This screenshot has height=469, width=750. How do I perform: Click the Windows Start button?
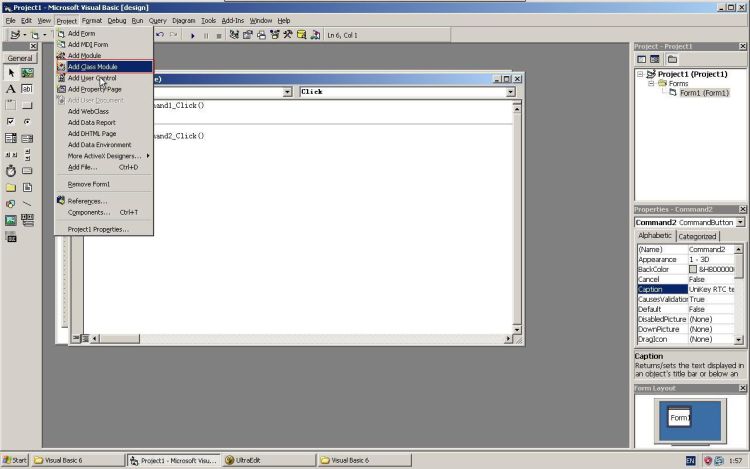15,460
